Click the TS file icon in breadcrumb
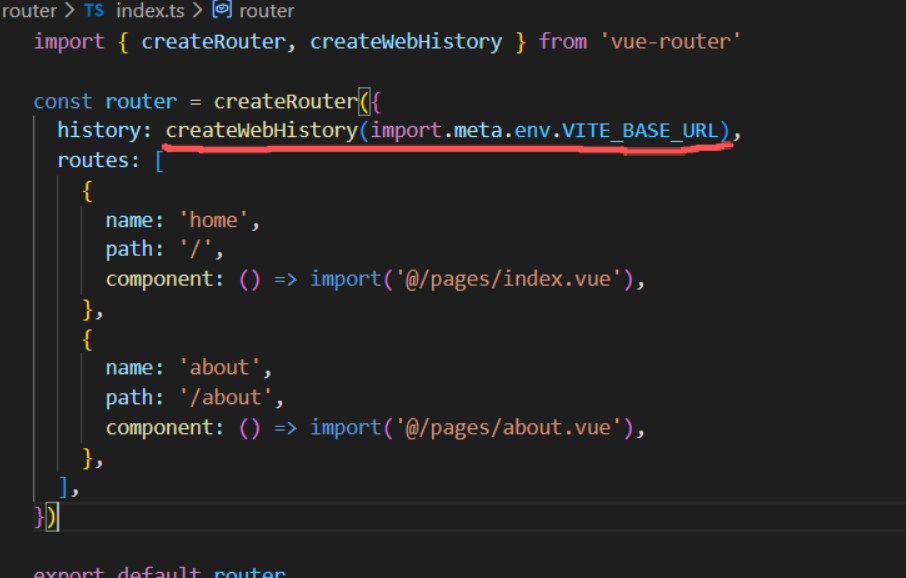 click(94, 11)
